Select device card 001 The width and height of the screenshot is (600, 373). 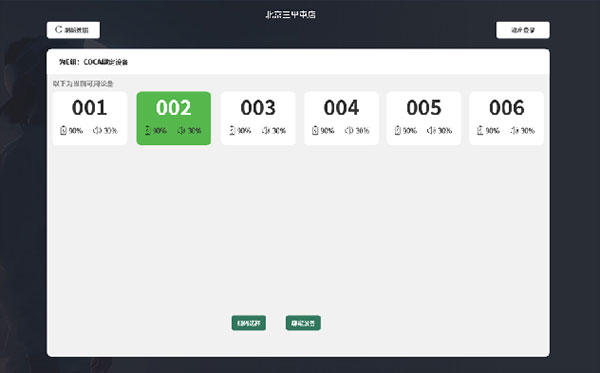(x=90, y=118)
